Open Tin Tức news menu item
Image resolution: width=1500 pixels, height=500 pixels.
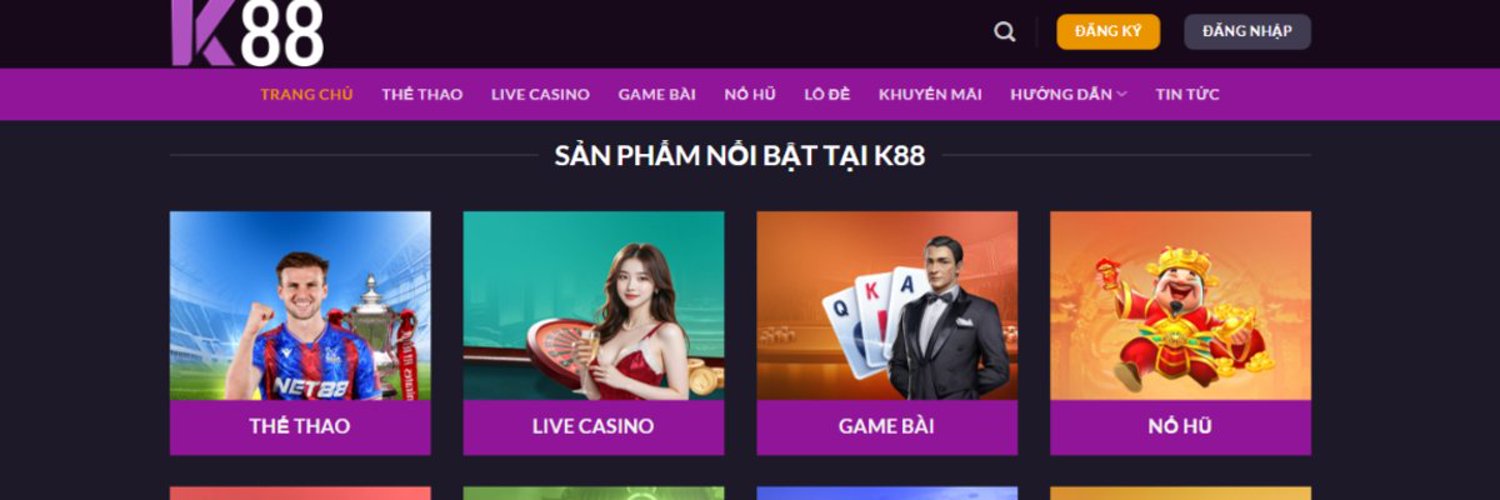[1187, 94]
